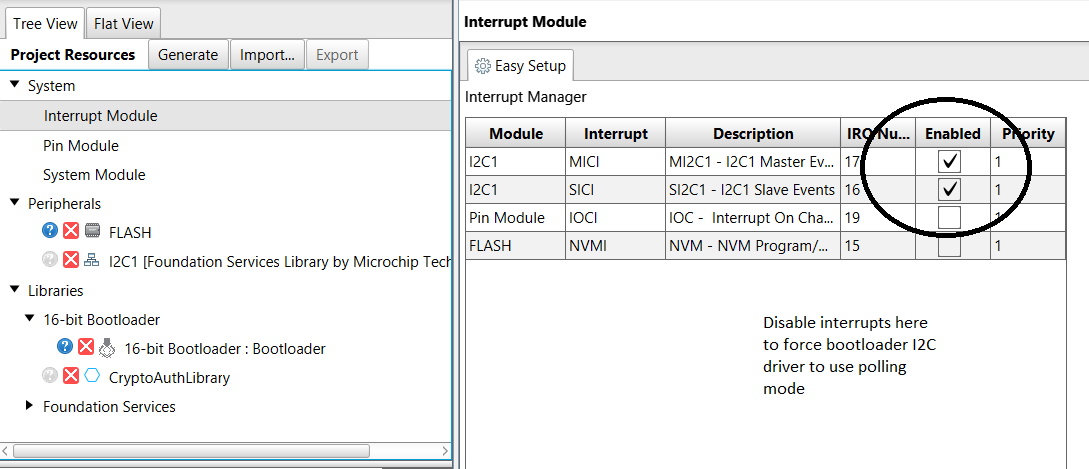Open System Module in the tree

click(x=94, y=175)
